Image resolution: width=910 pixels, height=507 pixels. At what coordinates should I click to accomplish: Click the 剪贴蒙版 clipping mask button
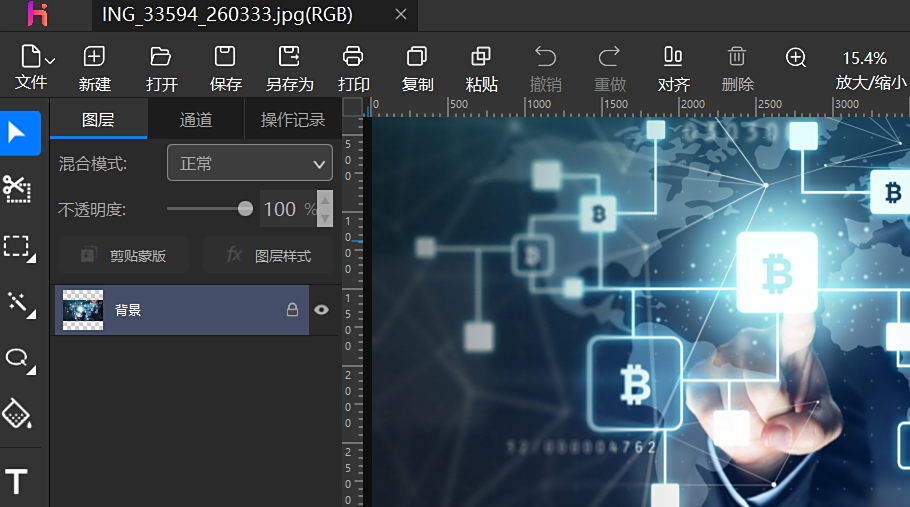[124, 255]
